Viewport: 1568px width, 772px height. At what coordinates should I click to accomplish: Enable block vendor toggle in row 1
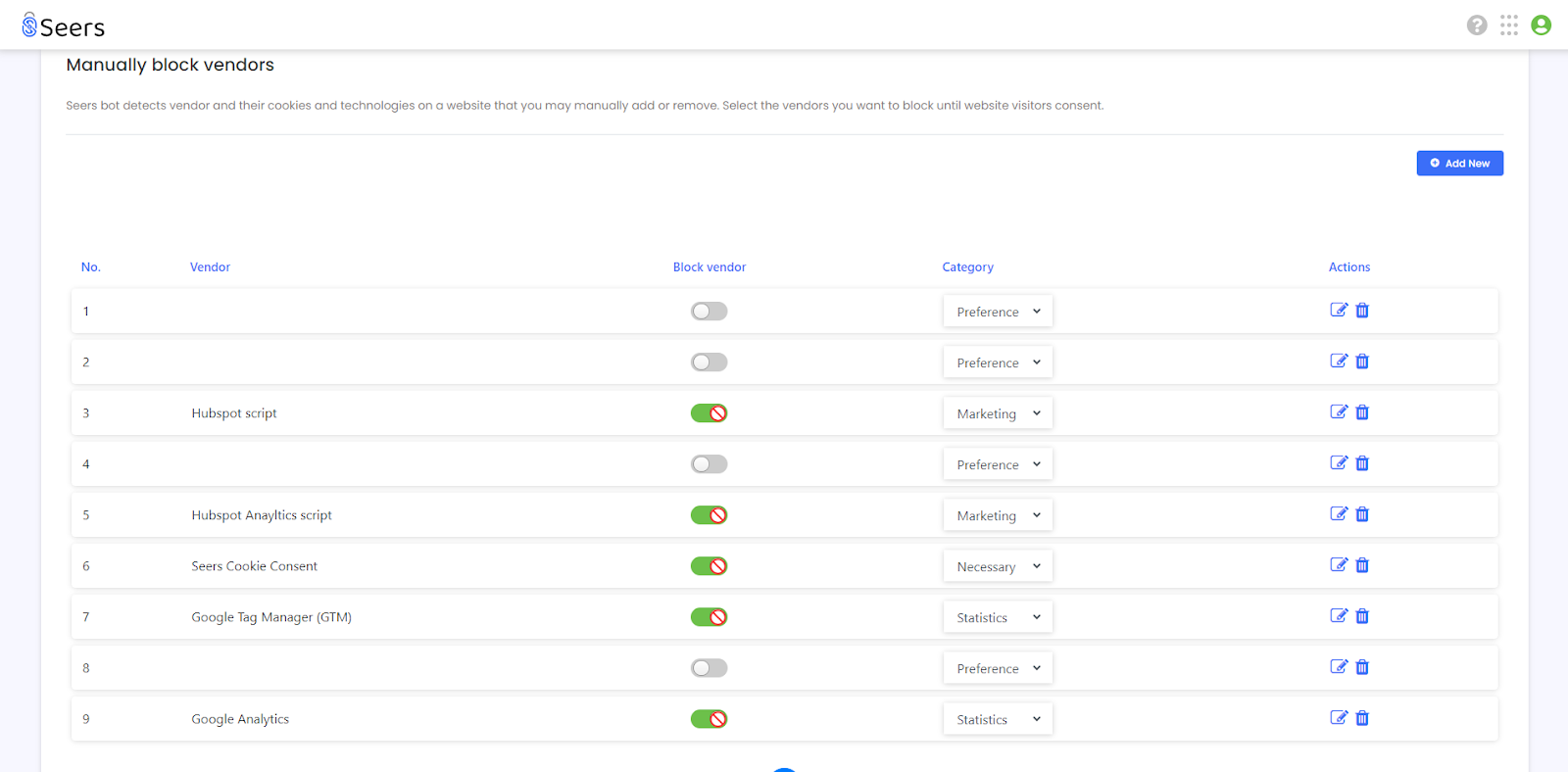(709, 312)
